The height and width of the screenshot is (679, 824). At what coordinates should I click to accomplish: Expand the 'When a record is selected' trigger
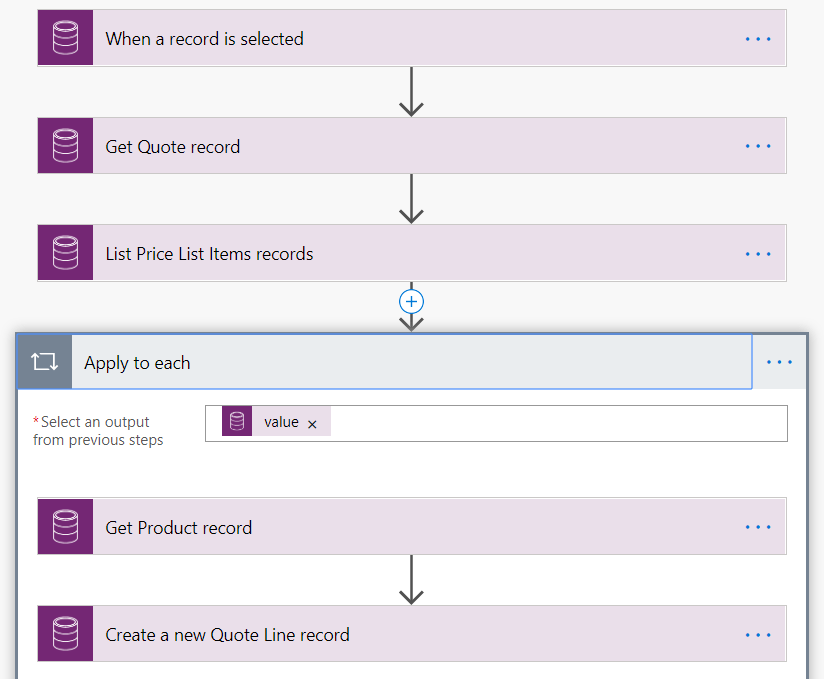[x=400, y=39]
